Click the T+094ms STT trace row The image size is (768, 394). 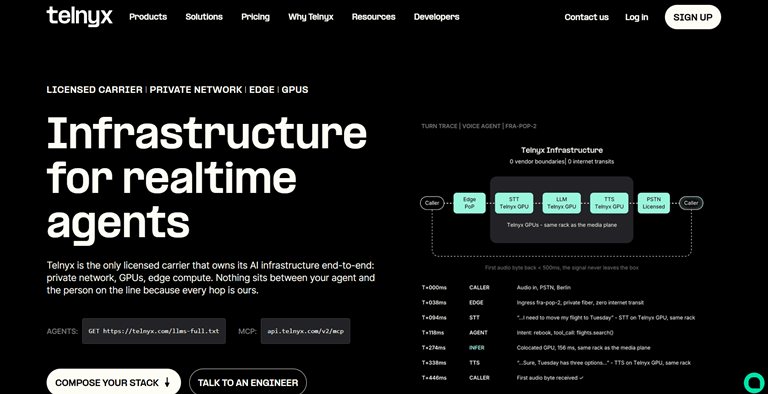coord(558,318)
